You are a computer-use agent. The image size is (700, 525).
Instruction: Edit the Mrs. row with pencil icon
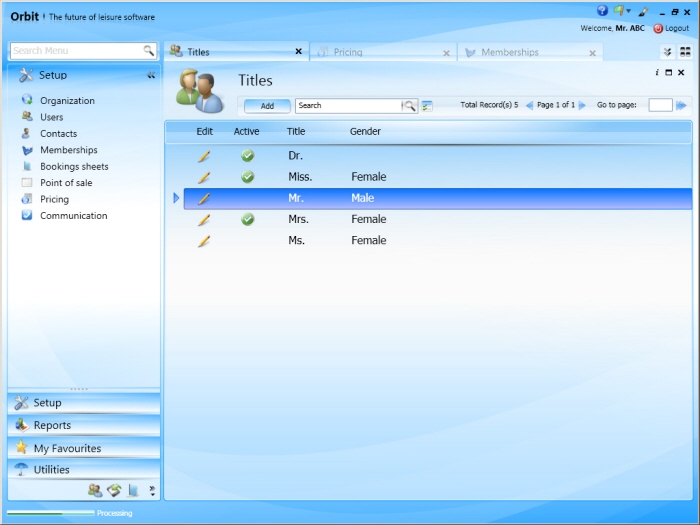(x=204, y=220)
